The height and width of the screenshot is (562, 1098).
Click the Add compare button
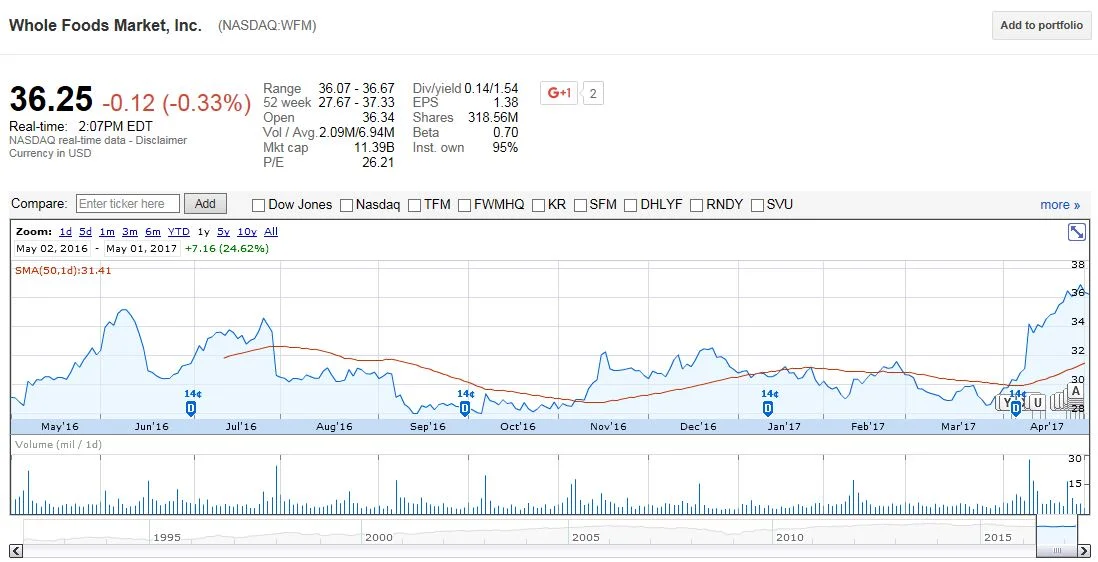pyautogui.click(x=205, y=204)
